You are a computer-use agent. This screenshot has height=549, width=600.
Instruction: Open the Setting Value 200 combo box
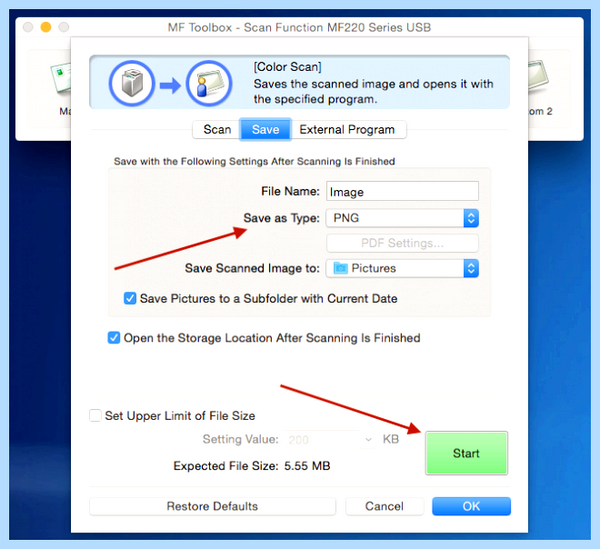click(x=330, y=440)
